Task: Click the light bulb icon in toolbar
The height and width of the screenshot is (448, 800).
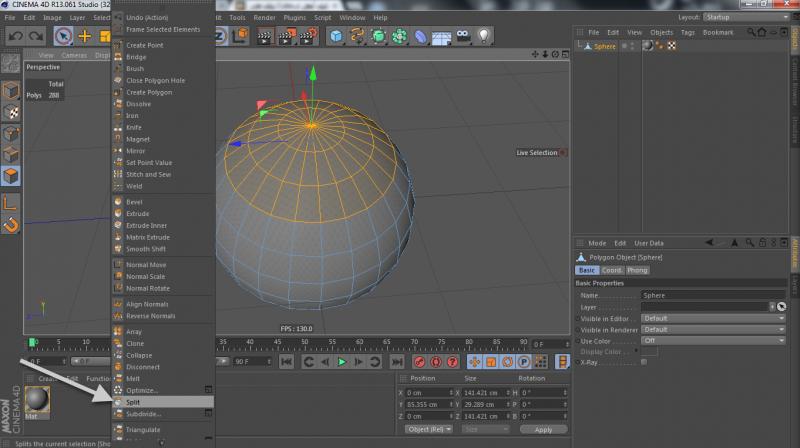Action: [485, 36]
